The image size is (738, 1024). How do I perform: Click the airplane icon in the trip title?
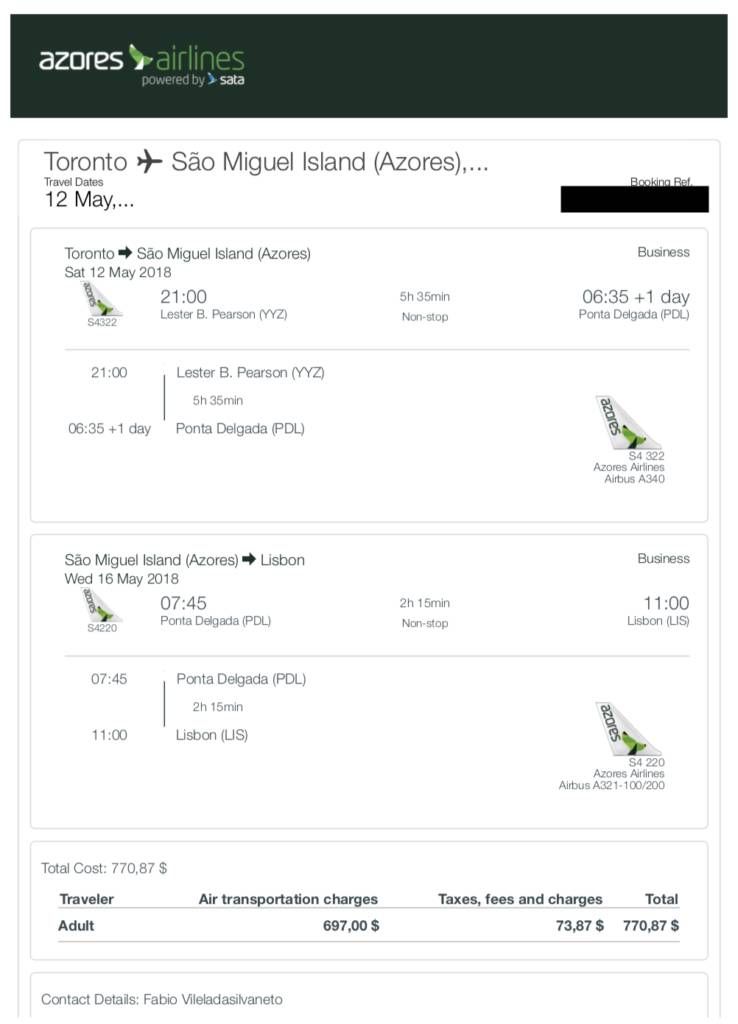pos(149,161)
